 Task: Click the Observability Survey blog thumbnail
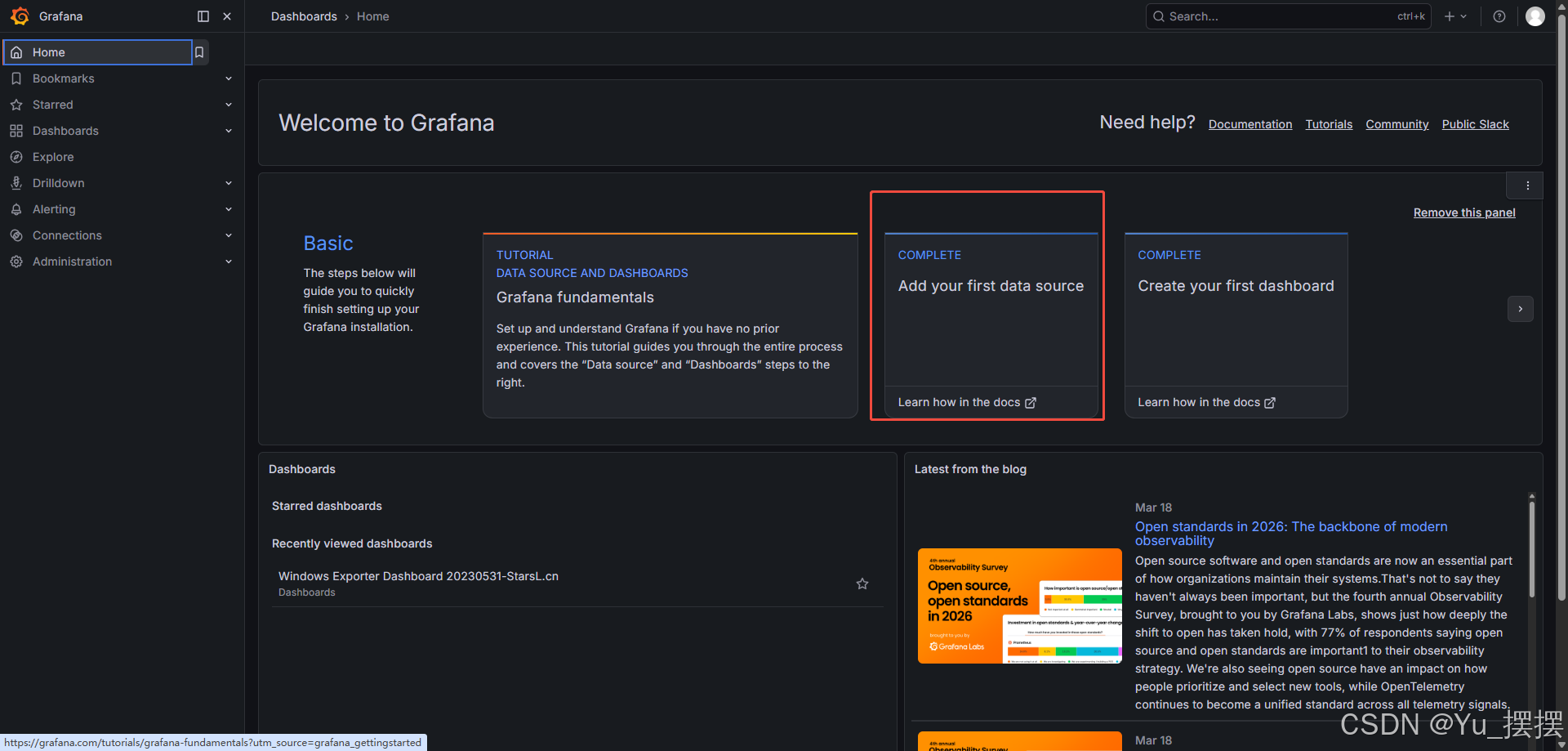(x=1019, y=606)
